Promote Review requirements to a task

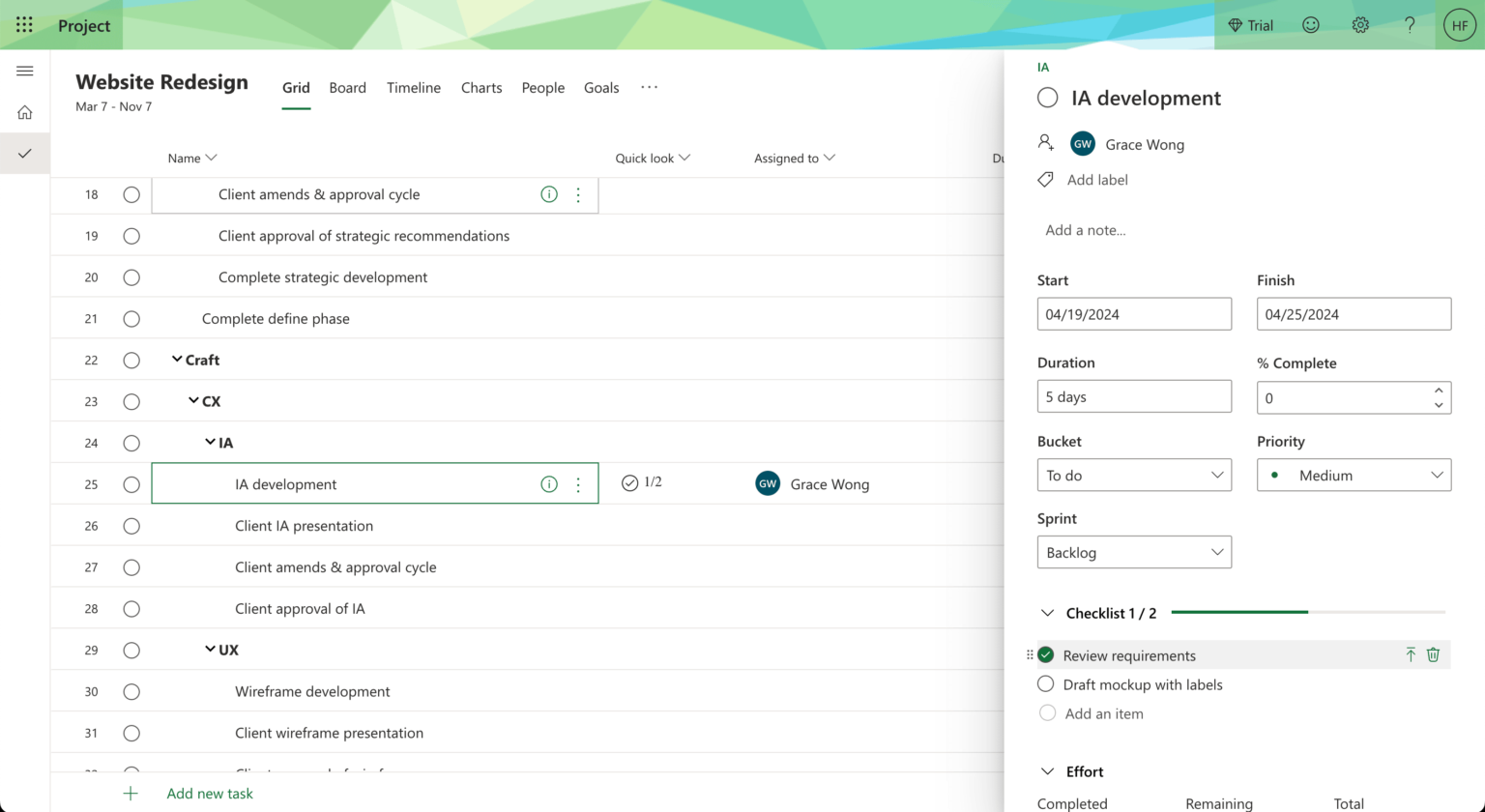[x=1411, y=654]
